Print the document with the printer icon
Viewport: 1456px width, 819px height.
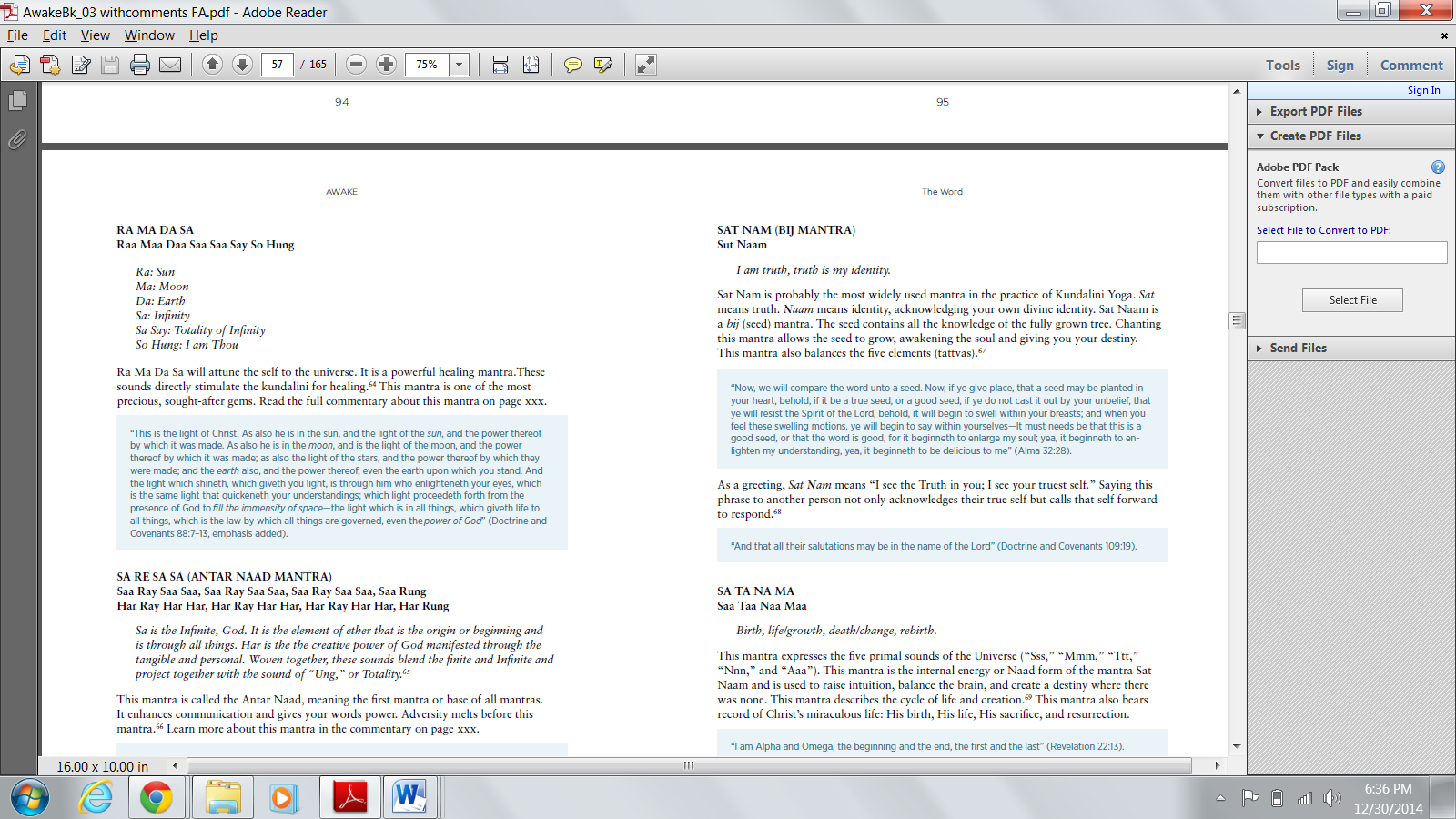(140, 65)
